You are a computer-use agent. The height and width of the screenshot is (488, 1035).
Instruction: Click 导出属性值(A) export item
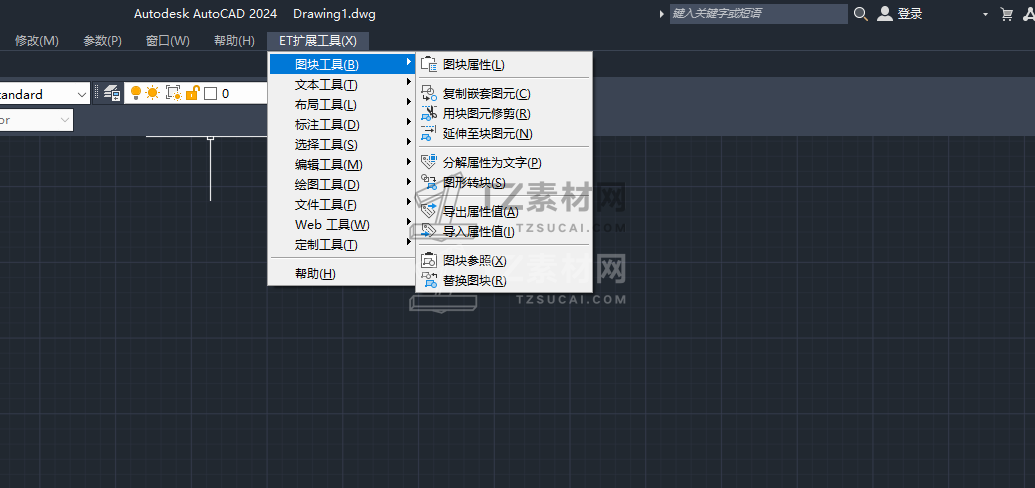point(504,212)
